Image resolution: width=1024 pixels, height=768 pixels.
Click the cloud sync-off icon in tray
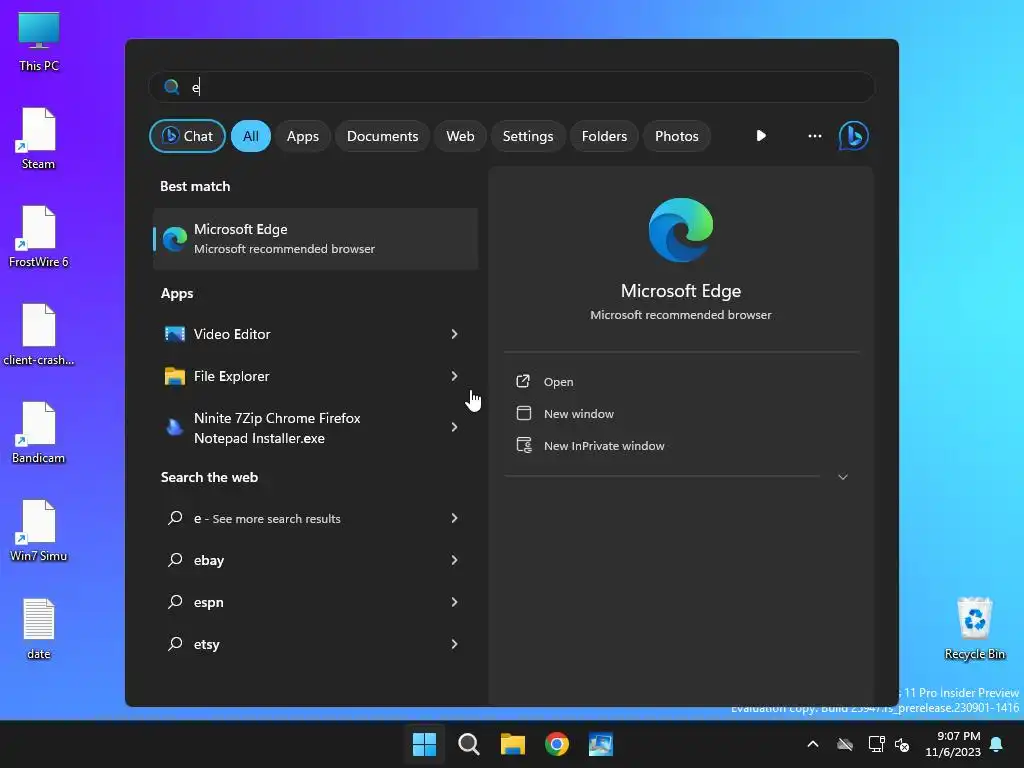(x=845, y=744)
